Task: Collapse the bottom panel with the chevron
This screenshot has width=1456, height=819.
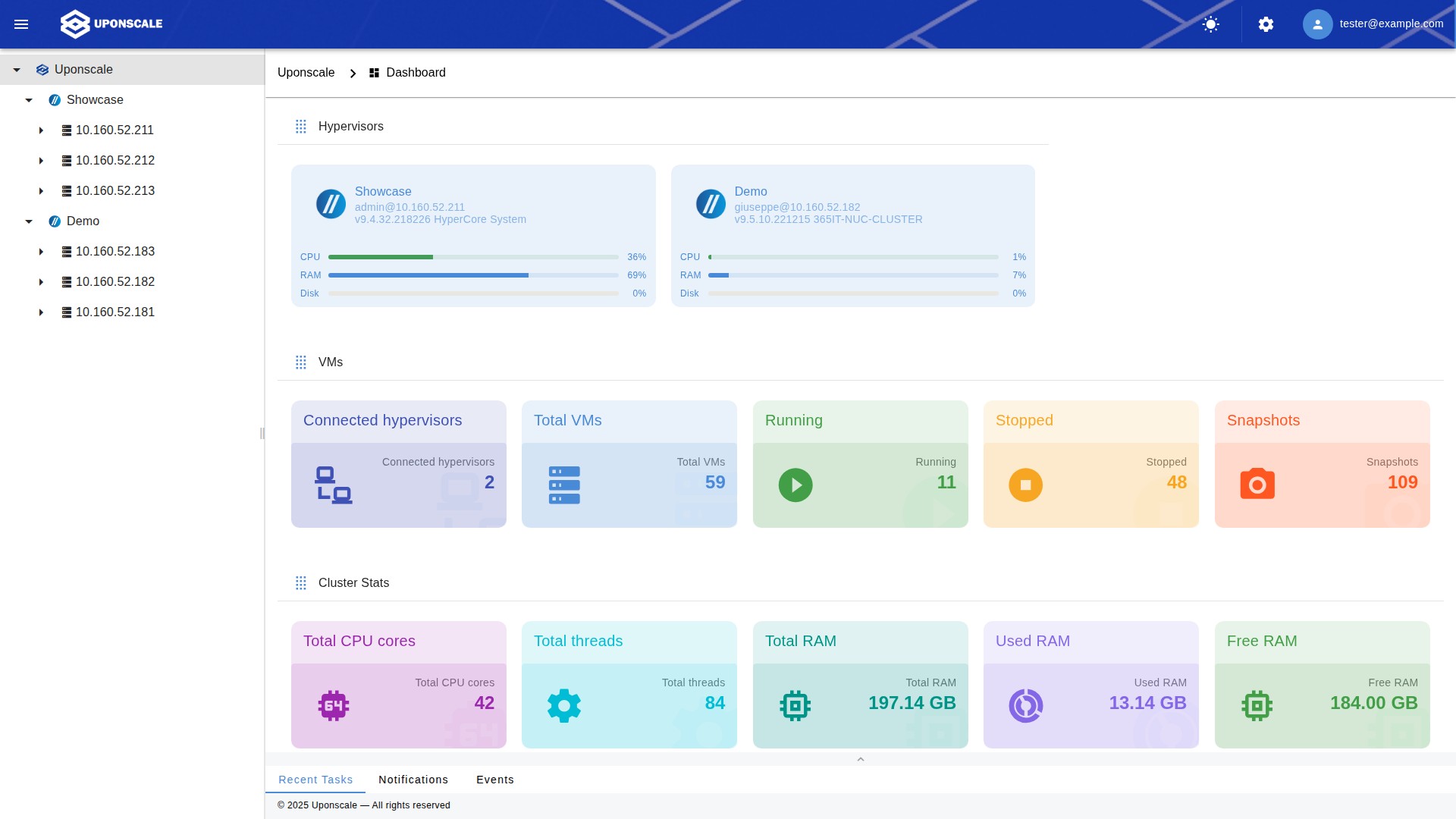Action: (x=861, y=758)
